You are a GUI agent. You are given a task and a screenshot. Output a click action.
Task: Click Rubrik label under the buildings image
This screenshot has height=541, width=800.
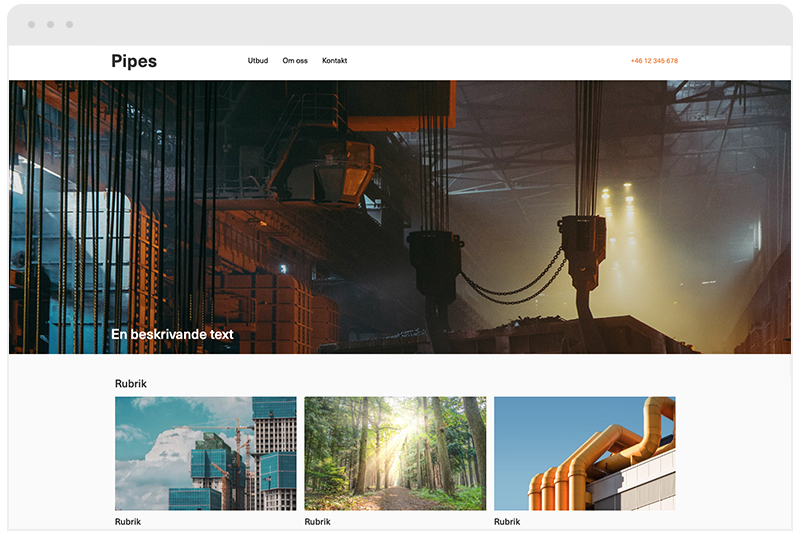tap(128, 522)
